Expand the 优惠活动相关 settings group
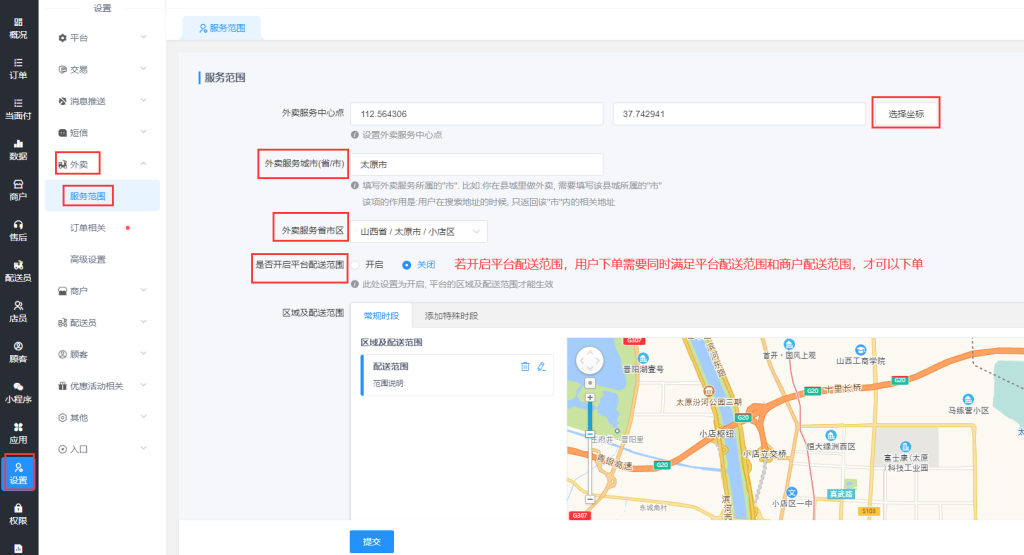 (x=101, y=386)
